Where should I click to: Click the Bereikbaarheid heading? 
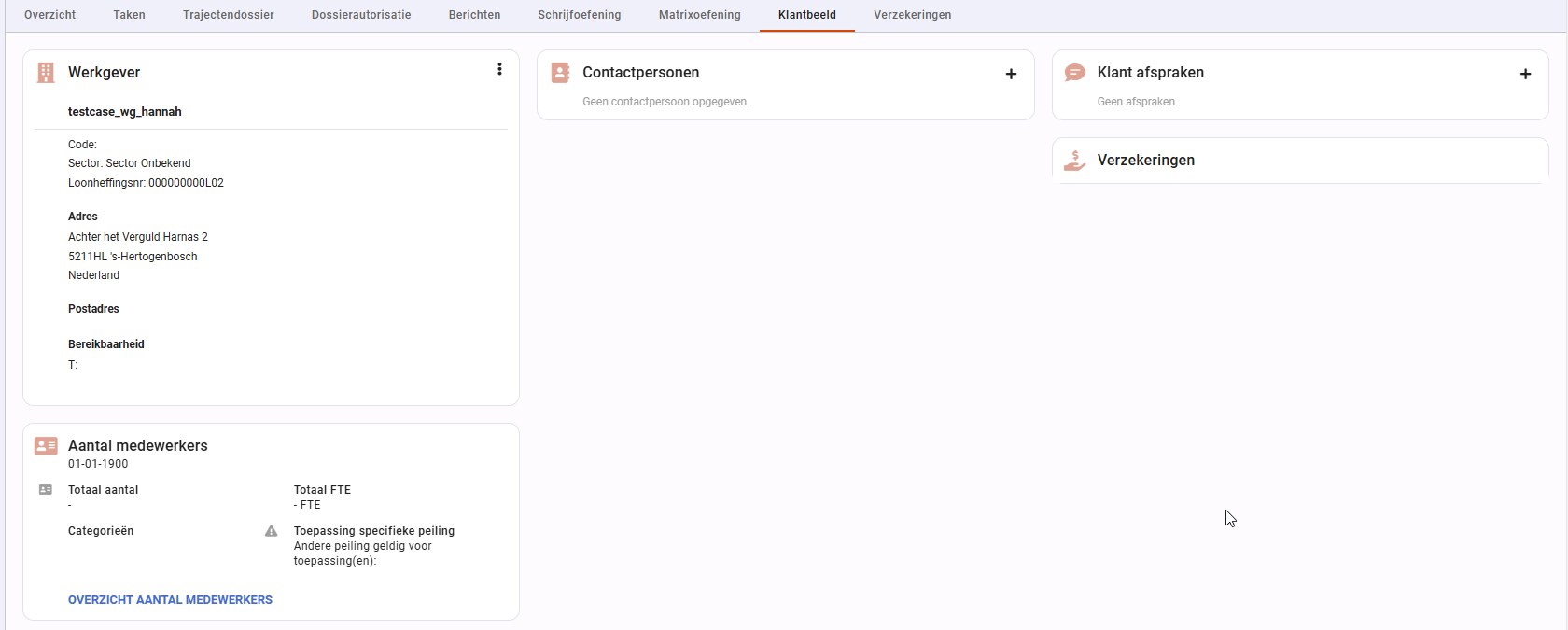click(106, 344)
